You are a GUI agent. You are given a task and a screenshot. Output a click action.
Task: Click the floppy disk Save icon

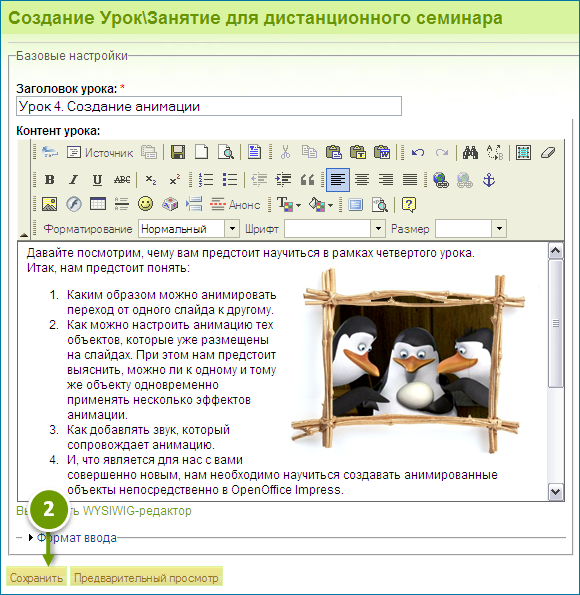click(x=178, y=152)
